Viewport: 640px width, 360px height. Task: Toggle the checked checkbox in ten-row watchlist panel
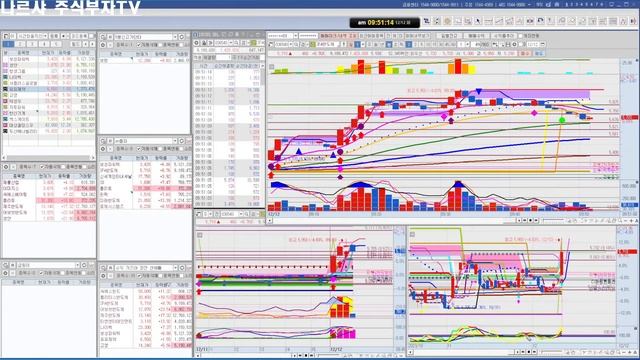tap(139, 276)
